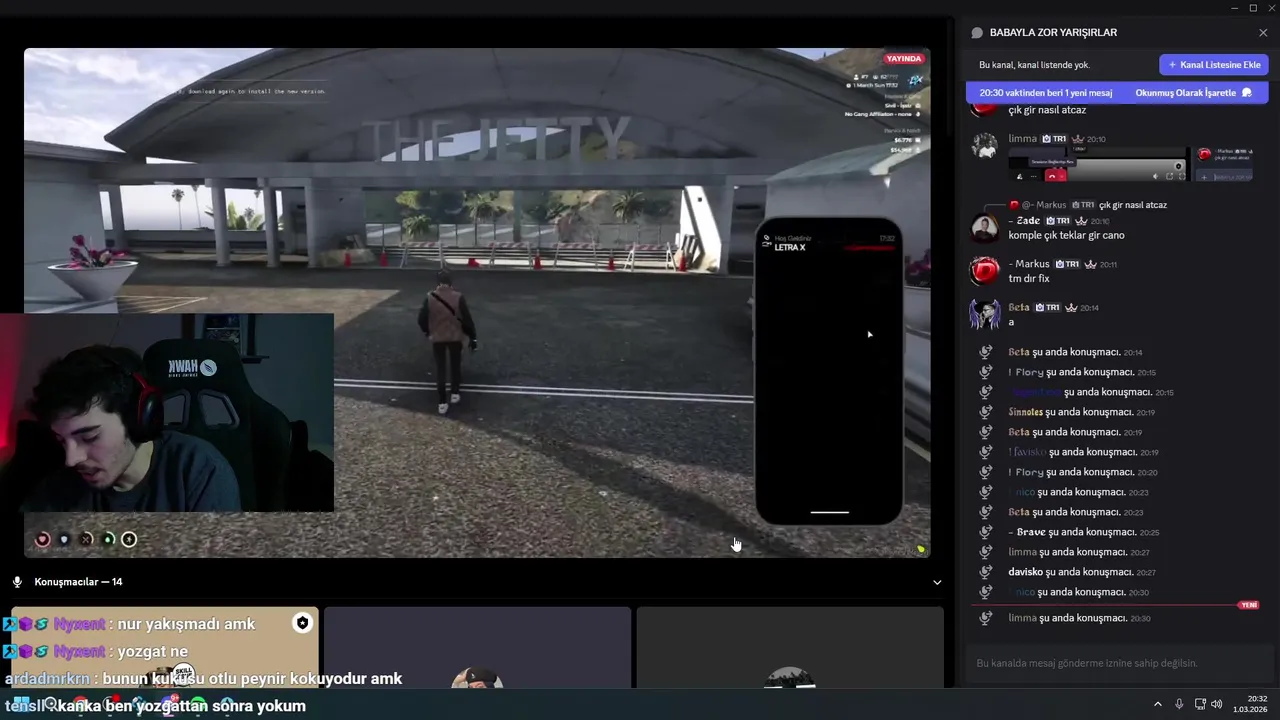The height and width of the screenshot is (720, 1280).
Task: Select the middle speaker tile
Action: [x=477, y=647]
